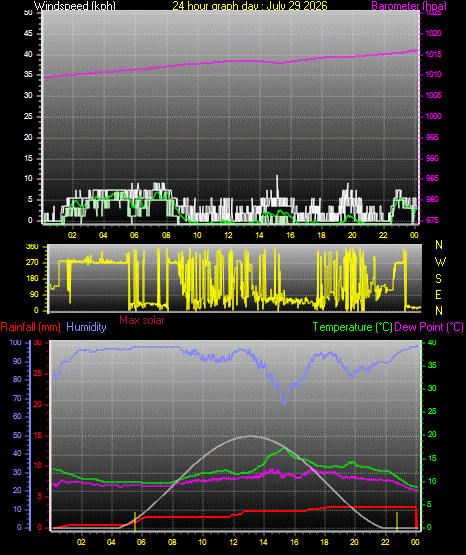466x555 pixels.
Task: Click the 1015 value on barometer axis
Action: click(x=433, y=54)
